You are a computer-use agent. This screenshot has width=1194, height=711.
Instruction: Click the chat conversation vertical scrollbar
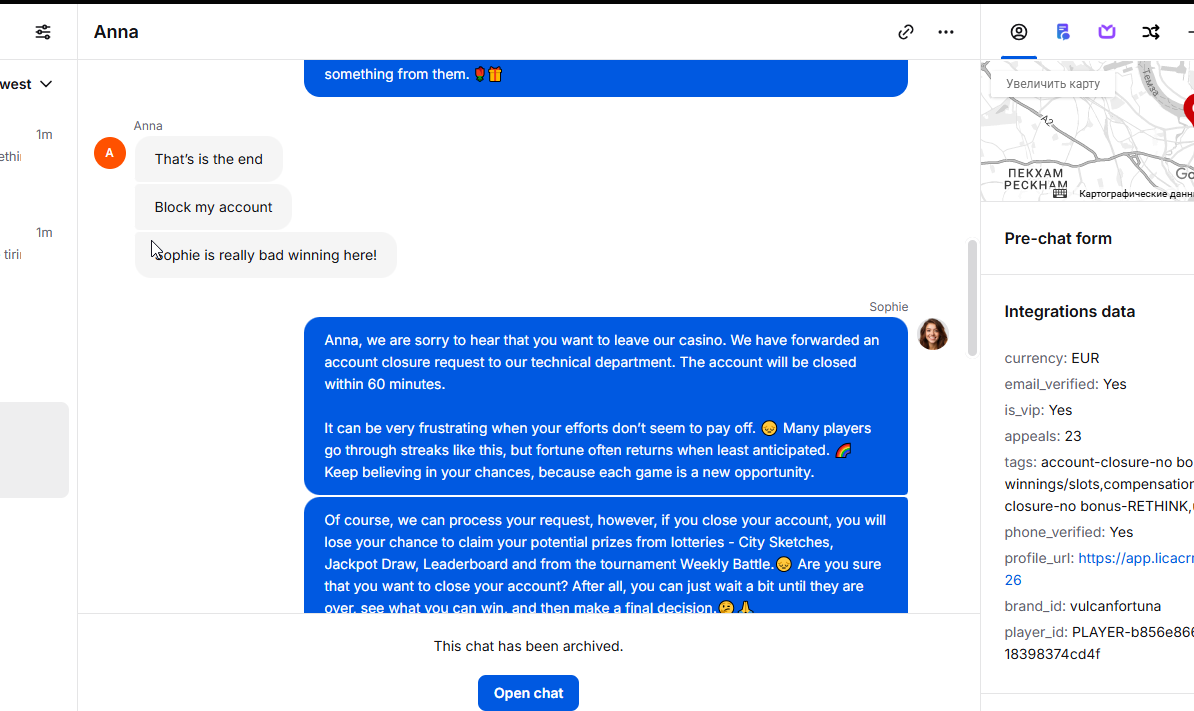tap(972, 298)
